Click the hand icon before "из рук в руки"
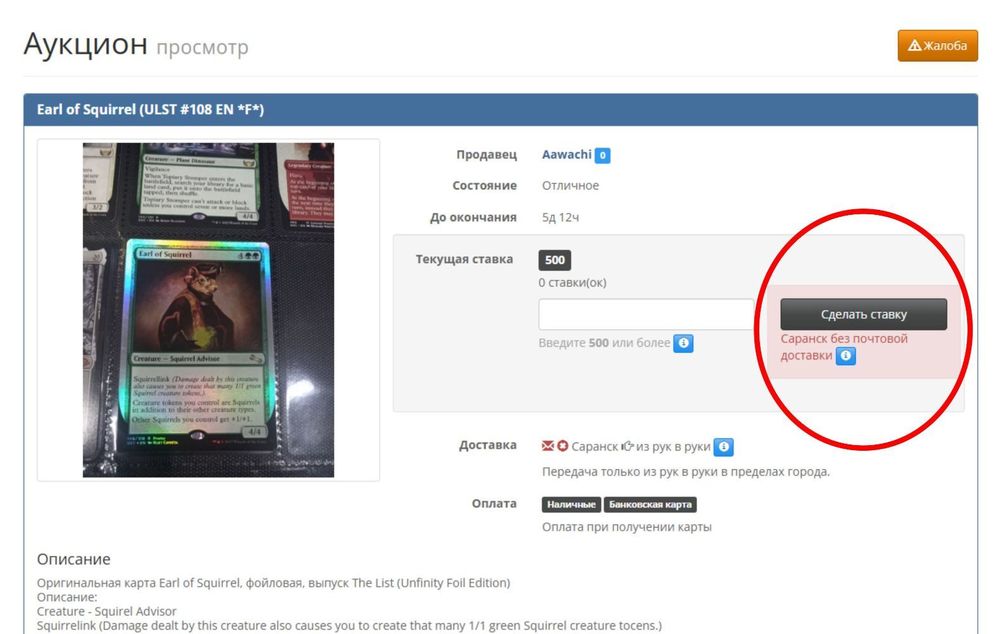Image resolution: width=1000 pixels, height=634 pixels. (627, 447)
